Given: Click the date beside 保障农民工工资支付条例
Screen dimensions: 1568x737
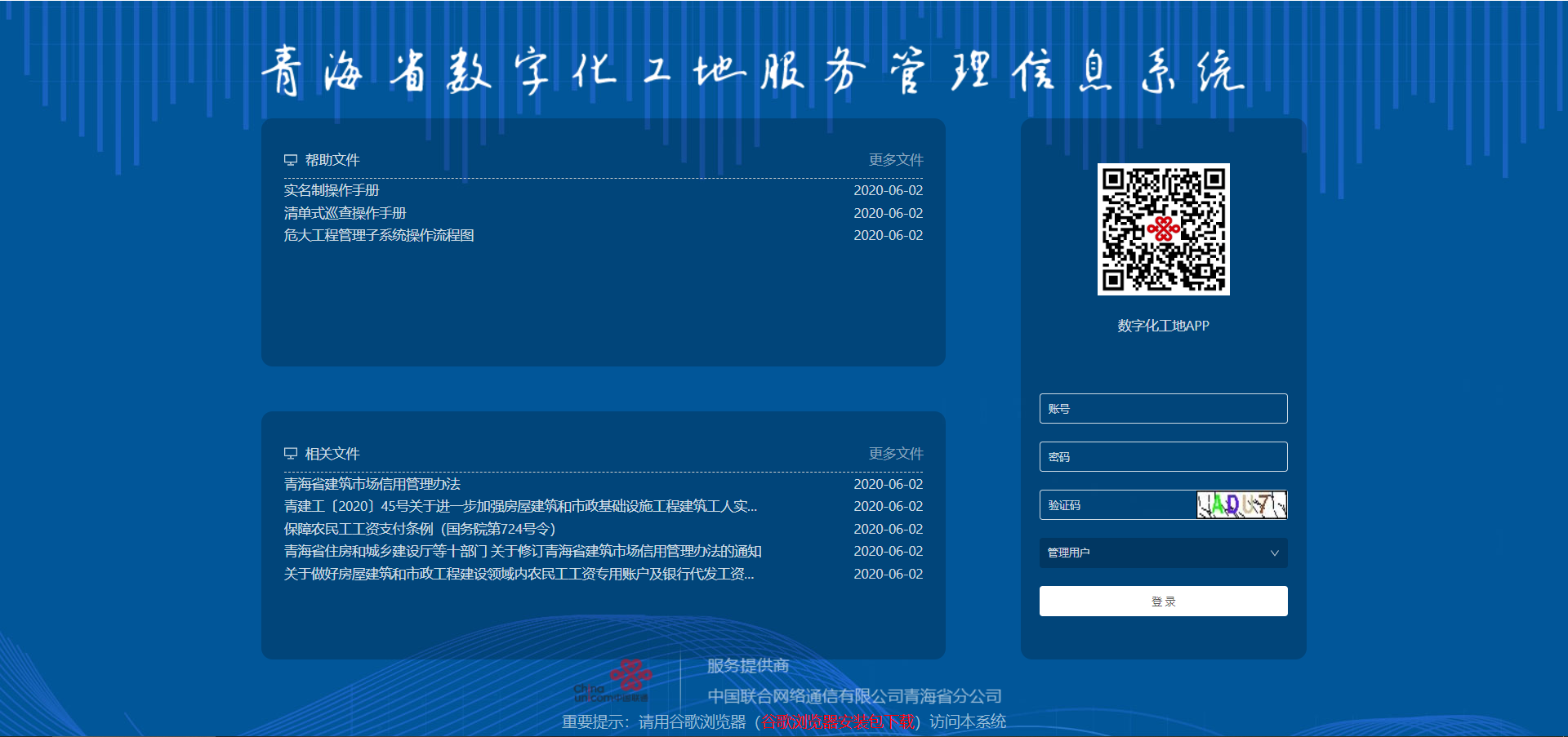Looking at the screenshot, I should coord(889,529).
